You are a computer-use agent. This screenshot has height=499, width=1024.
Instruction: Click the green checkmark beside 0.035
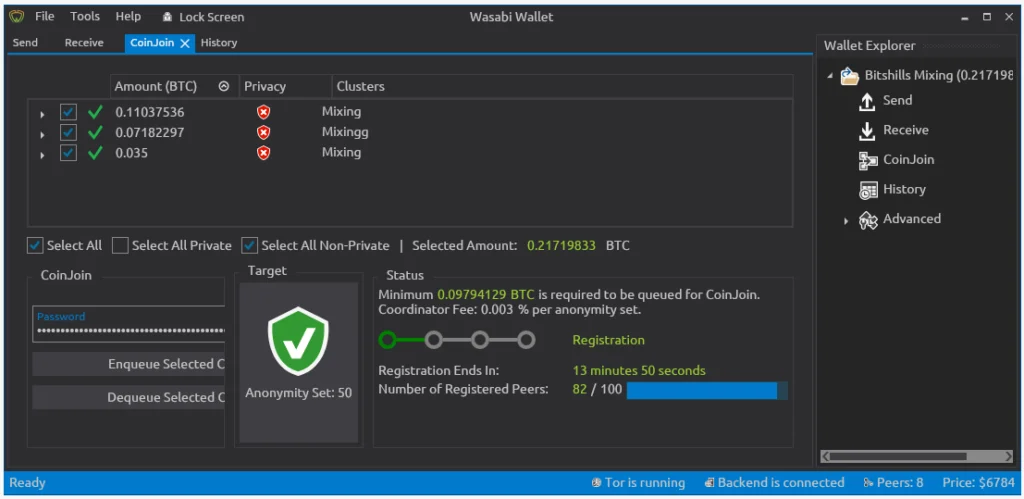pyautogui.click(x=95, y=153)
